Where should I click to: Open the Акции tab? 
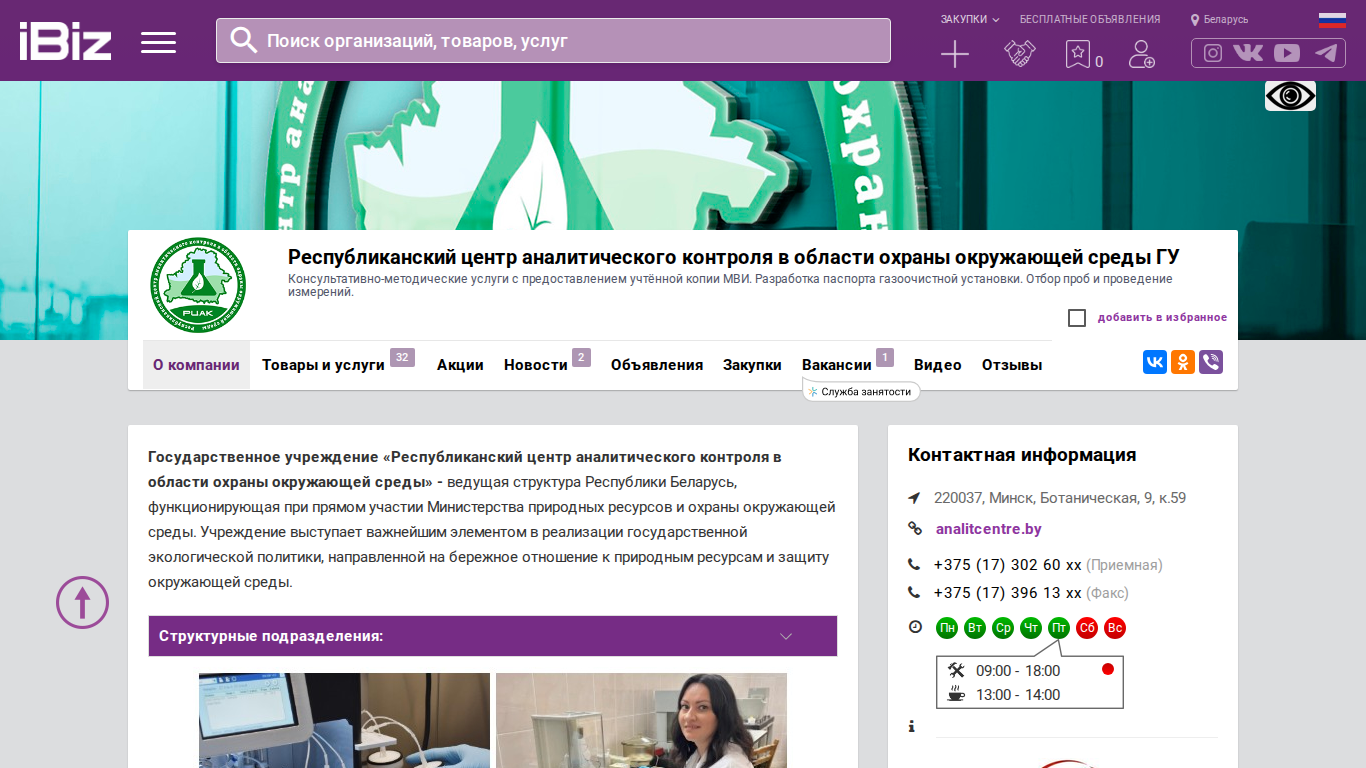(x=460, y=365)
